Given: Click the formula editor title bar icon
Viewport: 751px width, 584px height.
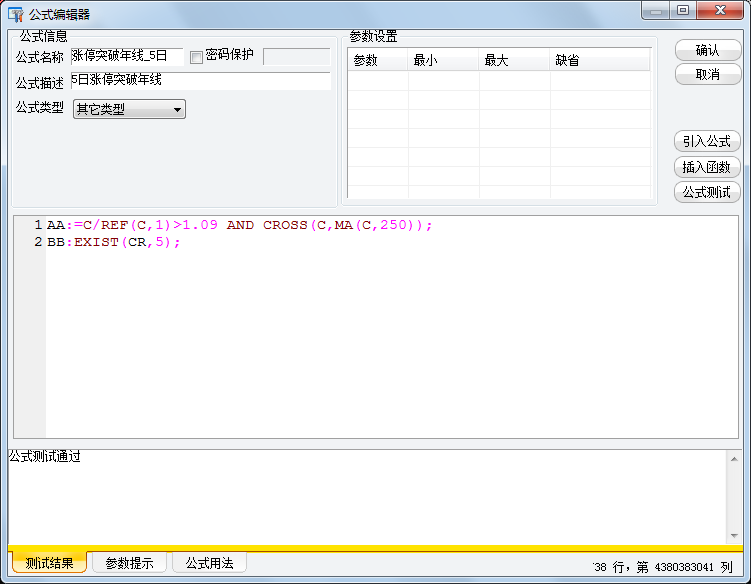Looking at the screenshot, I should tap(15, 14).
